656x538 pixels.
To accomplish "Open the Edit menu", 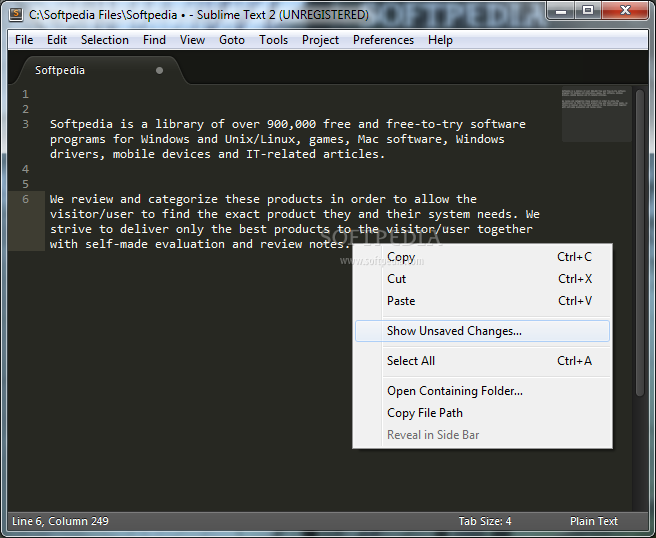I will click(x=57, y=40).
